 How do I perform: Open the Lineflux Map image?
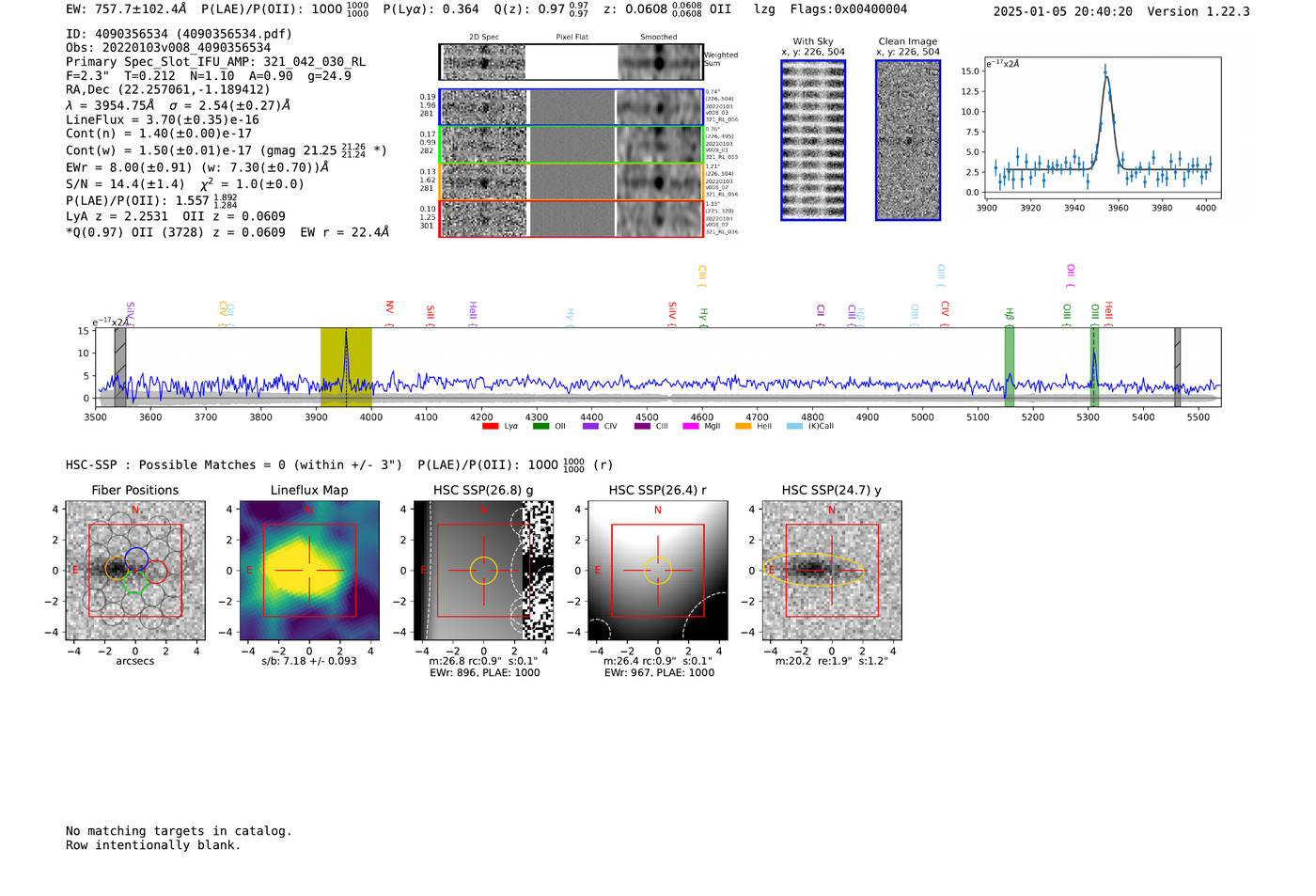click(x=309, y=571)
